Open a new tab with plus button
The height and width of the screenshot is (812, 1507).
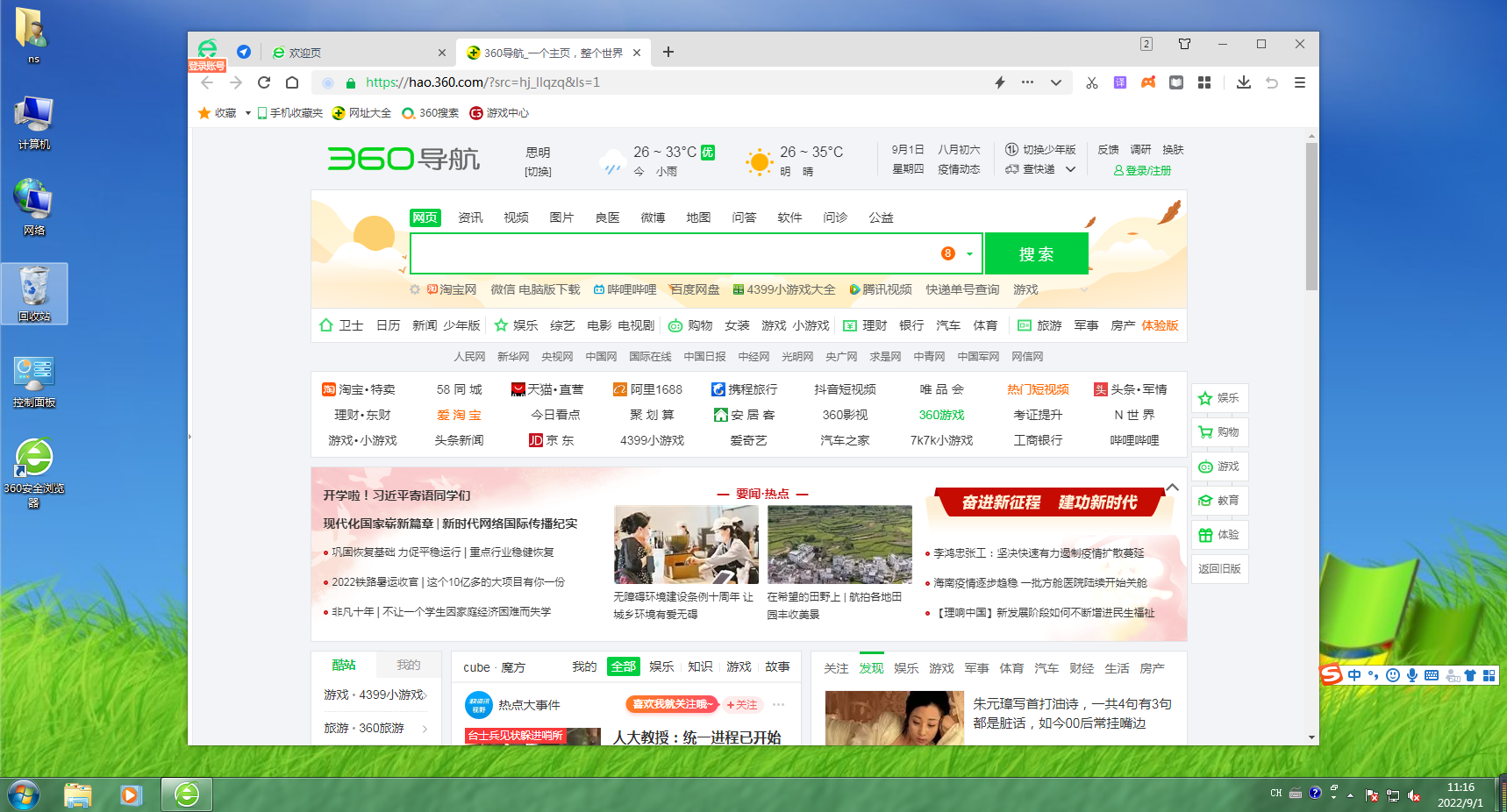[668, 52]
